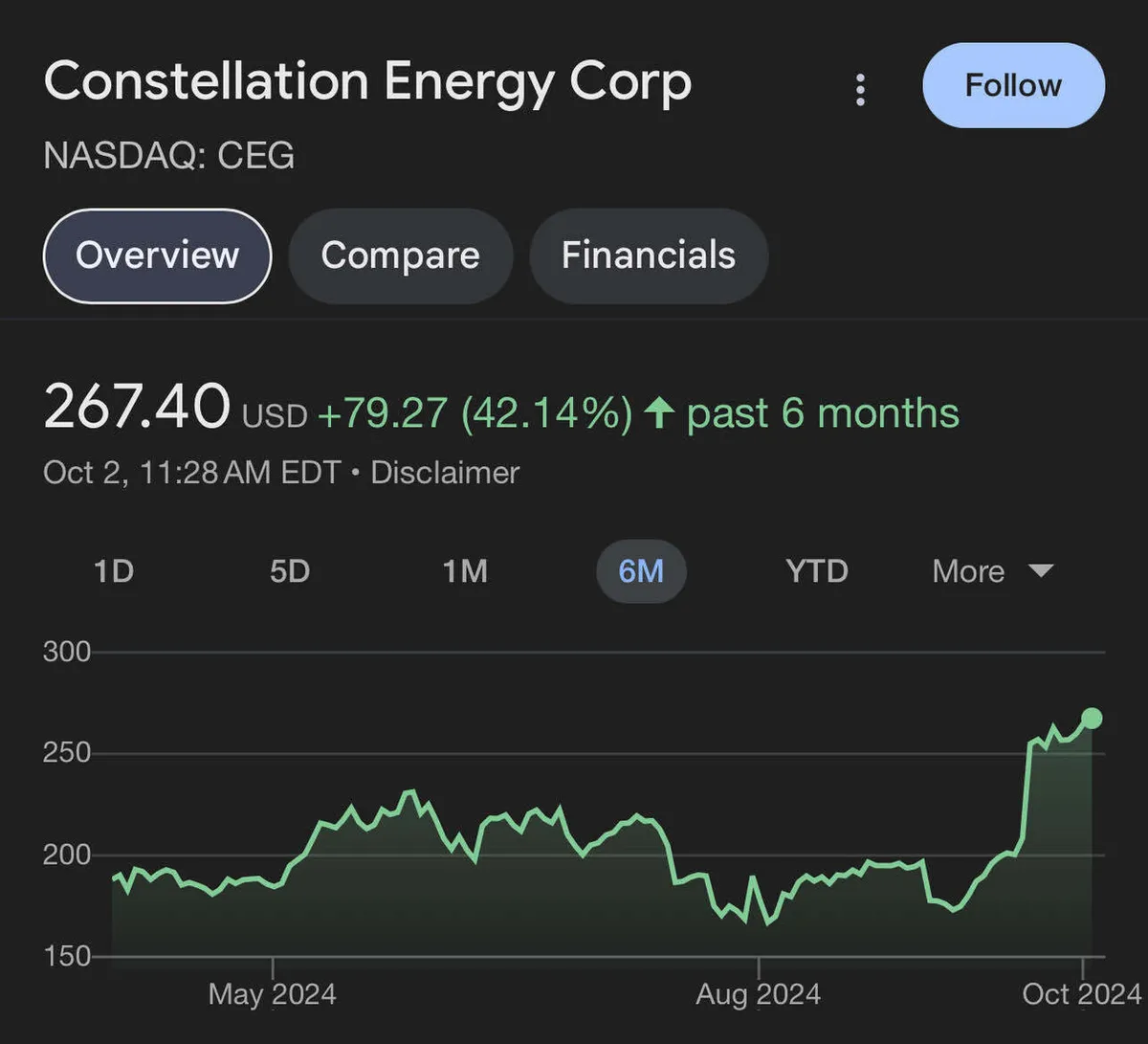Open the Disclaimer link
Screen dimensions: 1148x1044
tap(445, 473)
